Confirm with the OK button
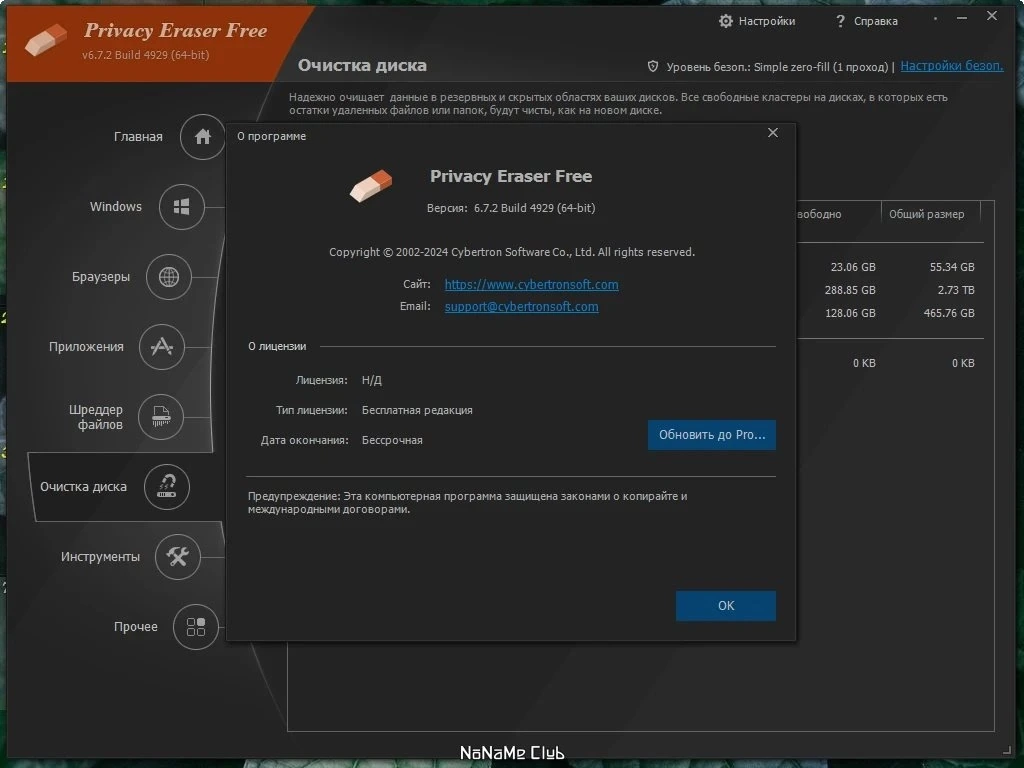Screen dimensions: 1024x768 726,606
